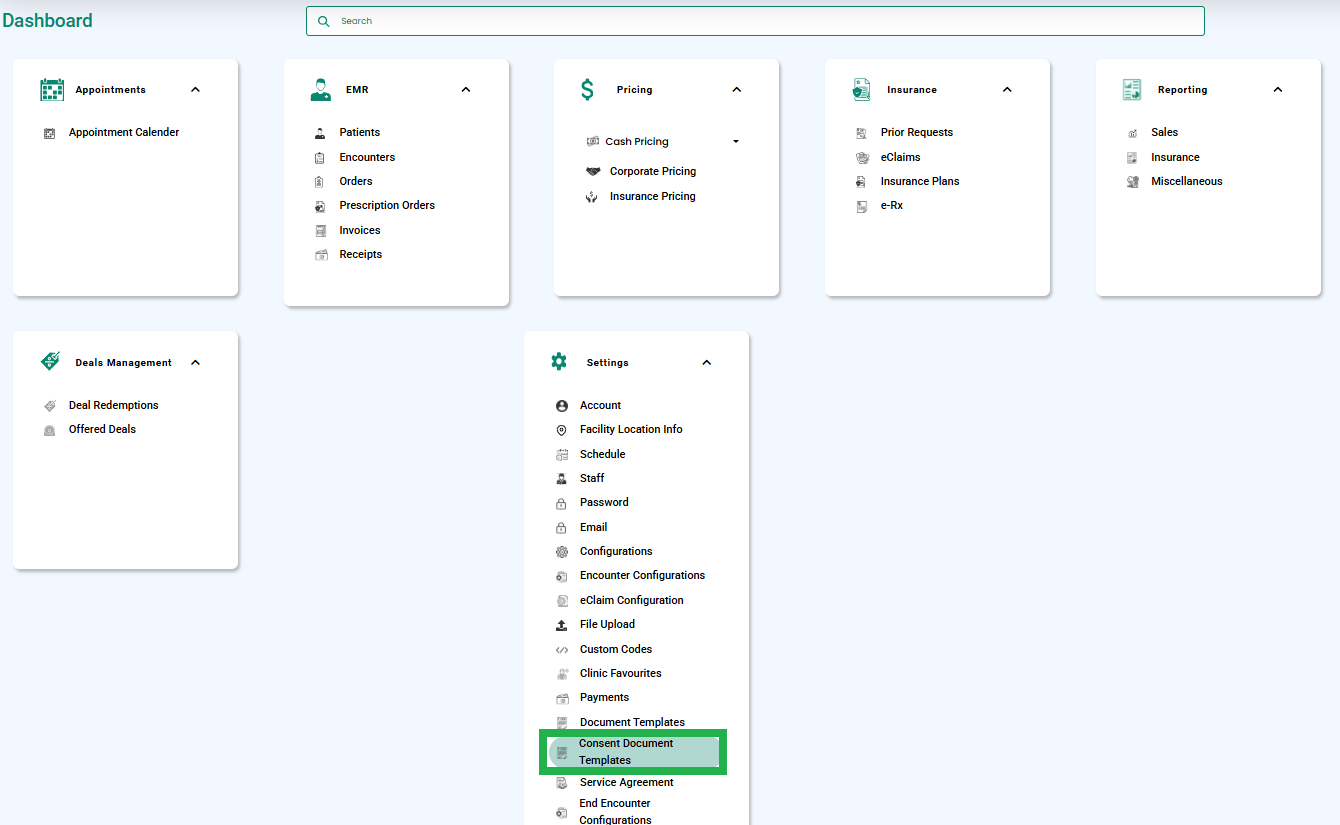Open Deal Redemptions

(x=114, y=406)
